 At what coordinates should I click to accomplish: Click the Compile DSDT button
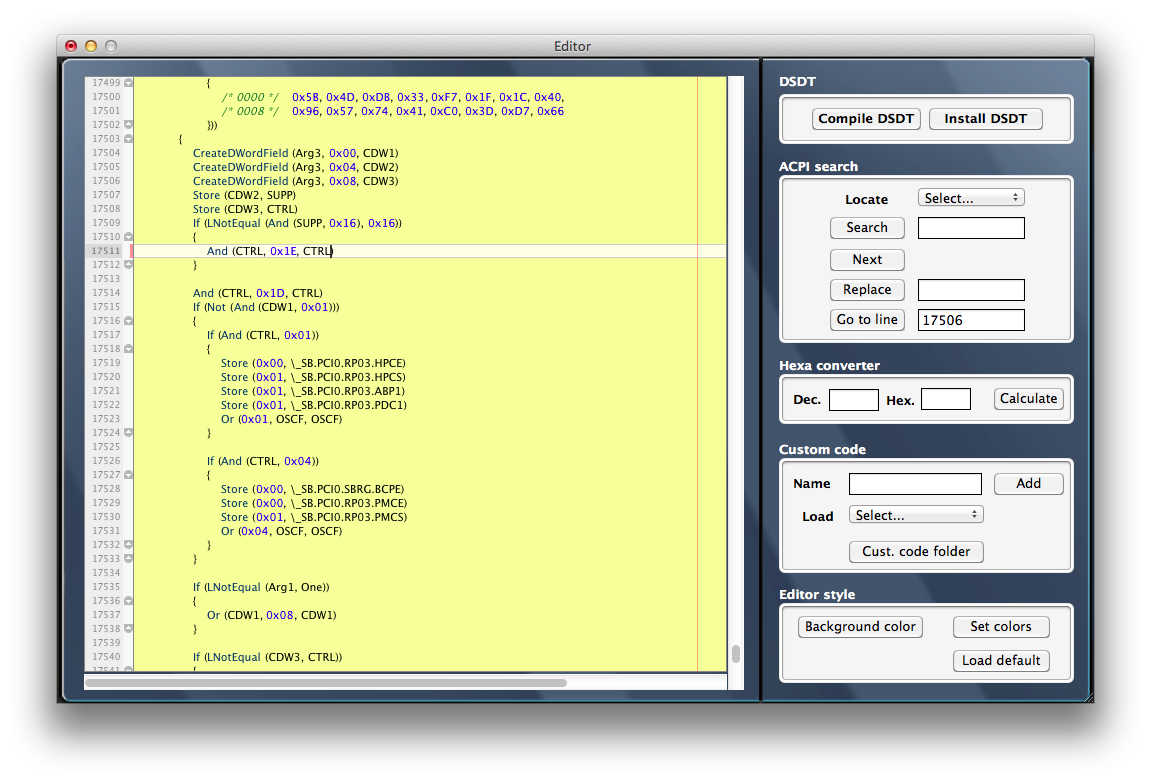pos(866,119)
